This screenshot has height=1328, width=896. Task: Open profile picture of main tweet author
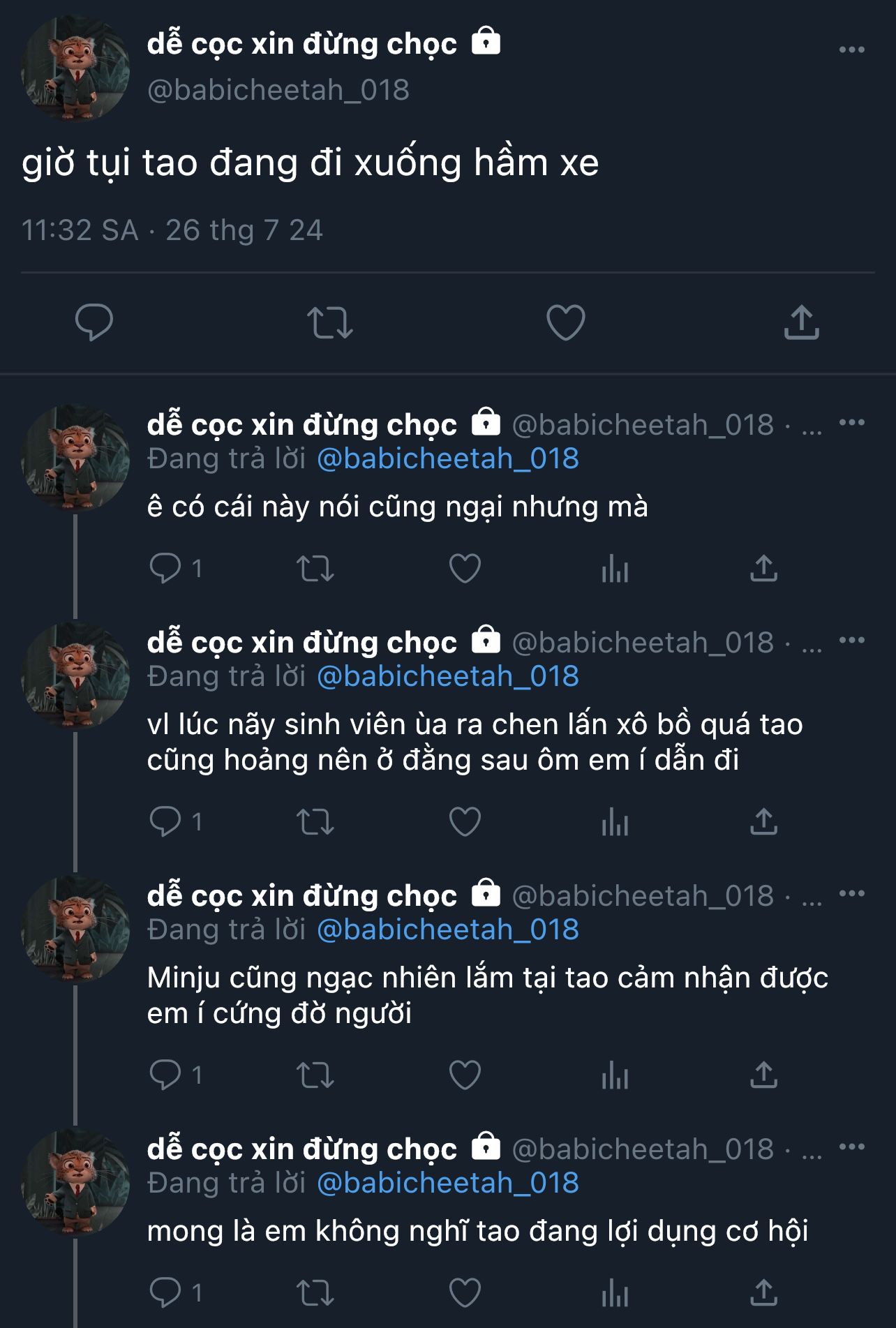pos(75,69)
